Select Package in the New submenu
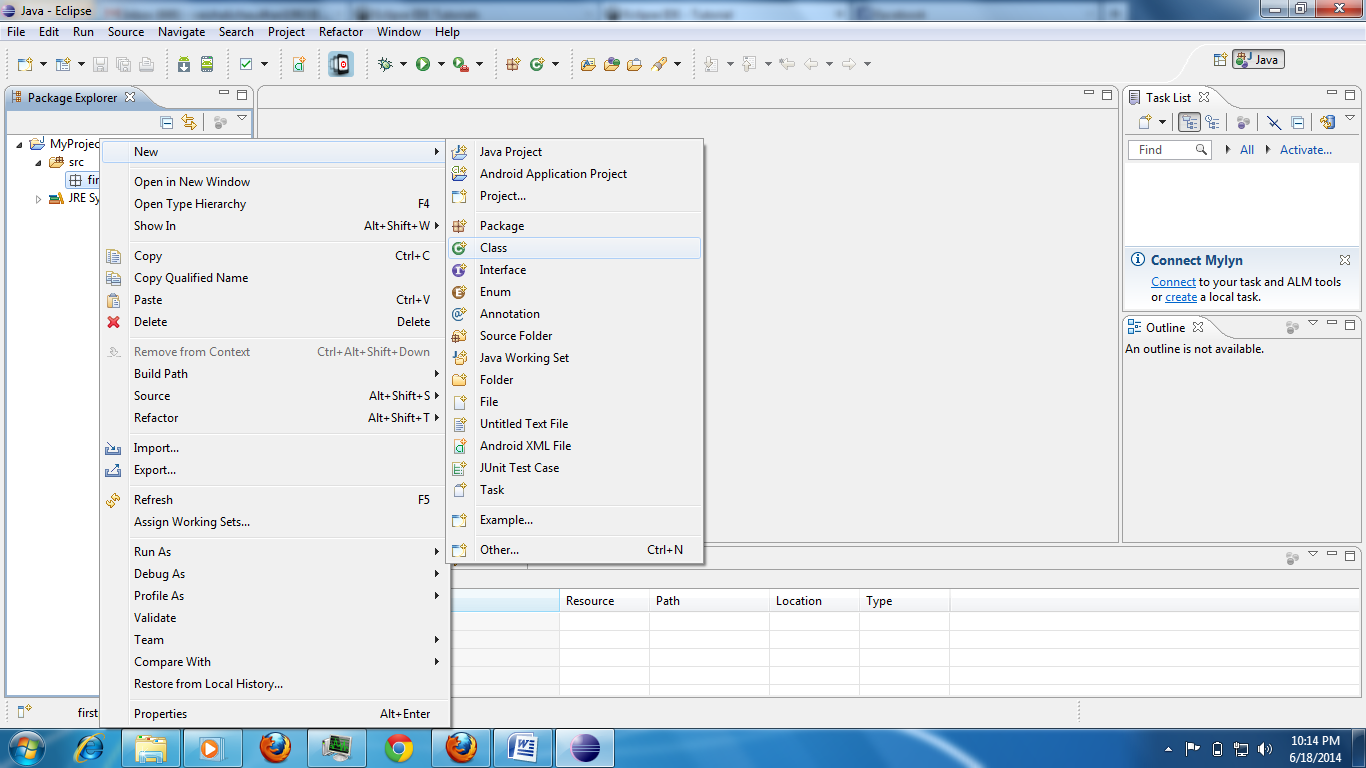This screenshot has height=768, width=1366. [x=575, y=226]
